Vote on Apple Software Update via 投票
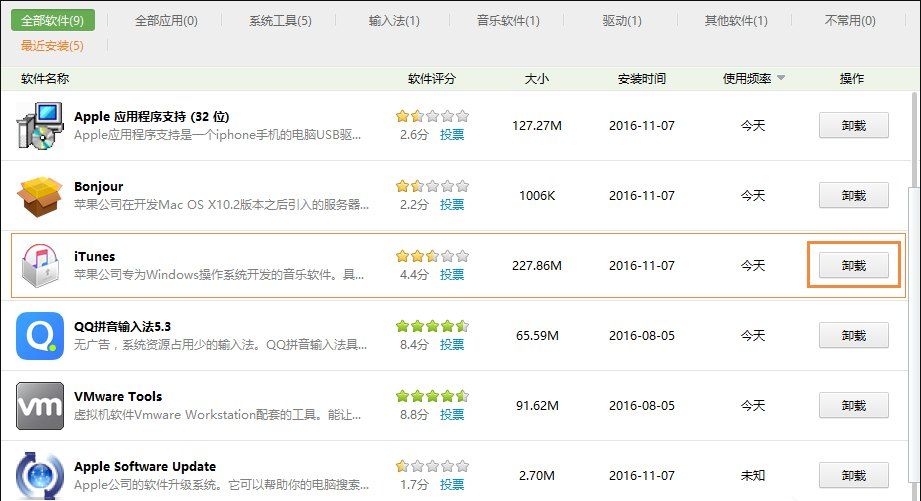 point(452,484)
